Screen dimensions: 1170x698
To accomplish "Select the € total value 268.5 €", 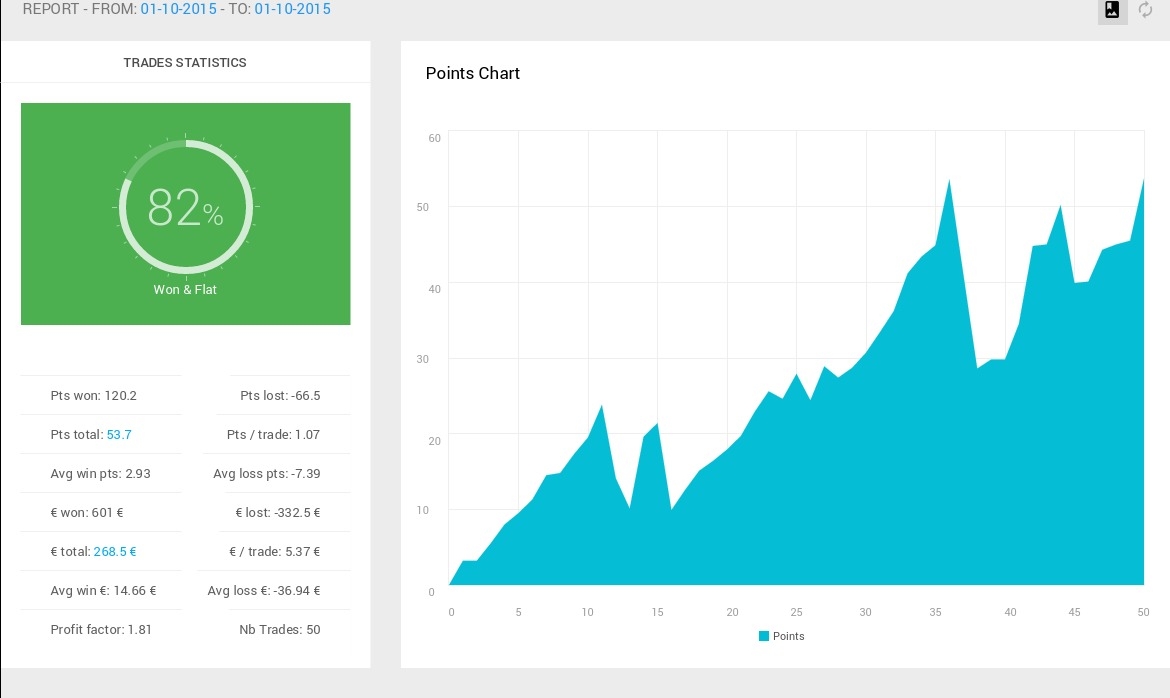I will tap(115, 552).
